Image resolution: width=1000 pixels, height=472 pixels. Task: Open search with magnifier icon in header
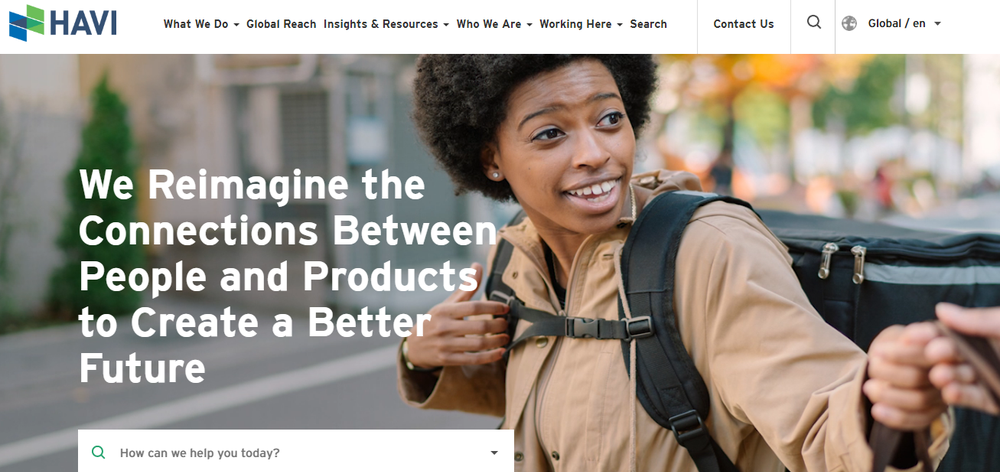pos(814,22)
